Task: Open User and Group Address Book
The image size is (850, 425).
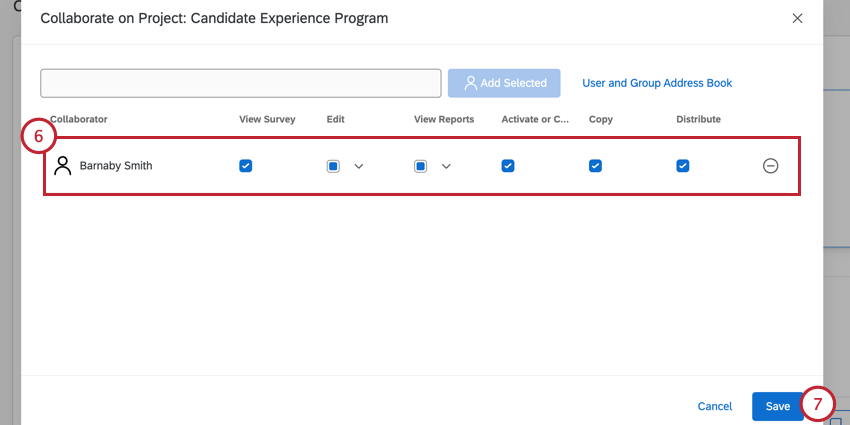Action: pyautogui.click(x=657, y=83)
